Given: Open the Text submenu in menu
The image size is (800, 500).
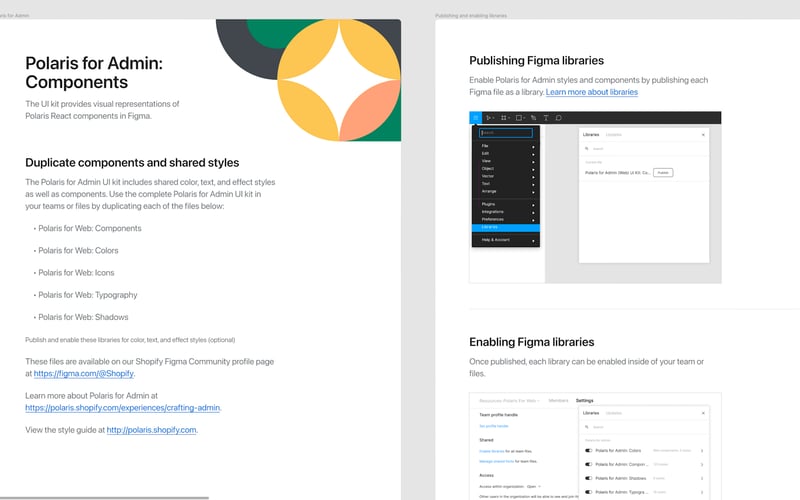Looking at the screenshot, I should click(x=506, y=184).
